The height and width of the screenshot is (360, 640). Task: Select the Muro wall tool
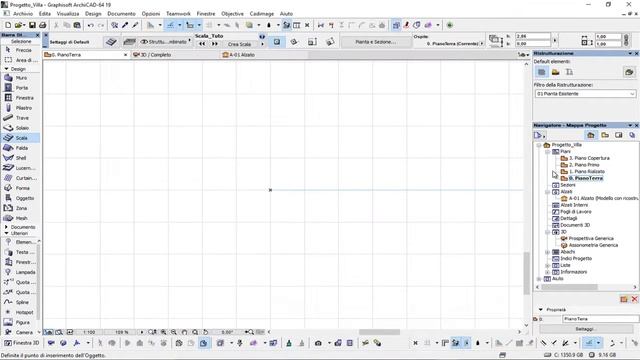[20, 78]
